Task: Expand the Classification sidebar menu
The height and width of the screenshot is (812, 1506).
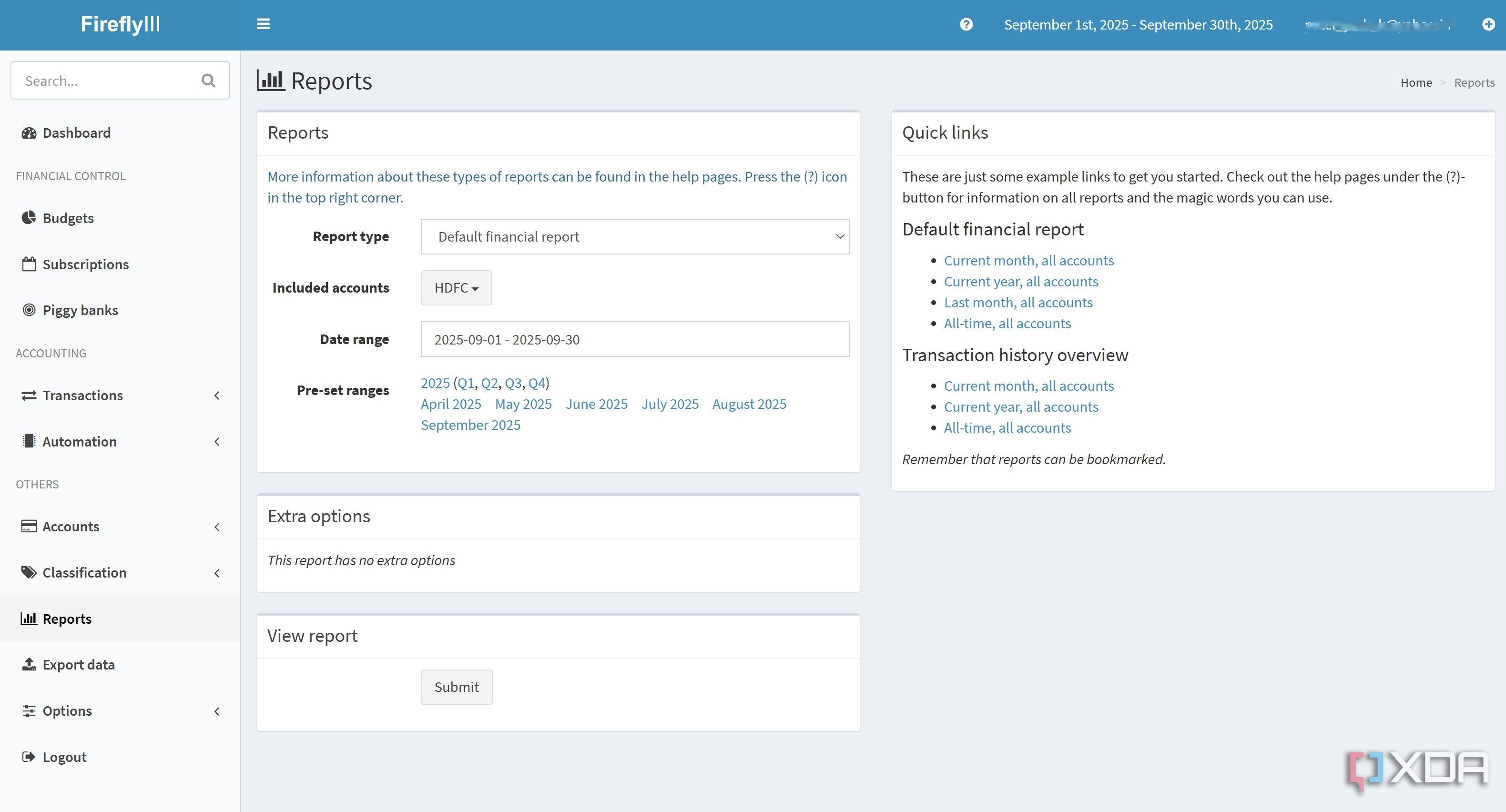Action: pyautogui.click(x=120, y=572)
